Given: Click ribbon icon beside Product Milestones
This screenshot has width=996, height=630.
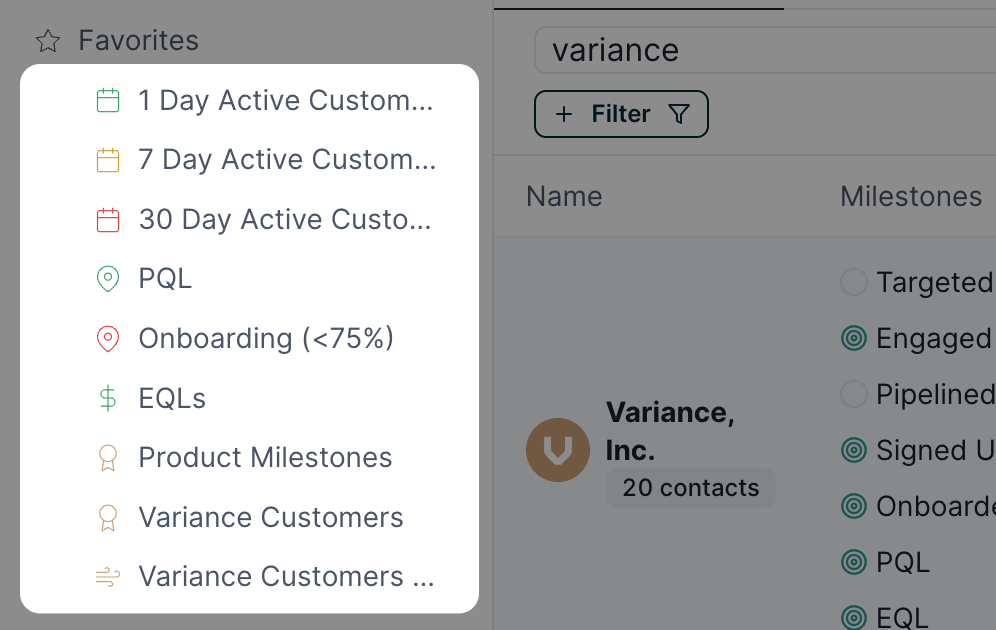Looking at the screenshot, I should tap(108, 458).
